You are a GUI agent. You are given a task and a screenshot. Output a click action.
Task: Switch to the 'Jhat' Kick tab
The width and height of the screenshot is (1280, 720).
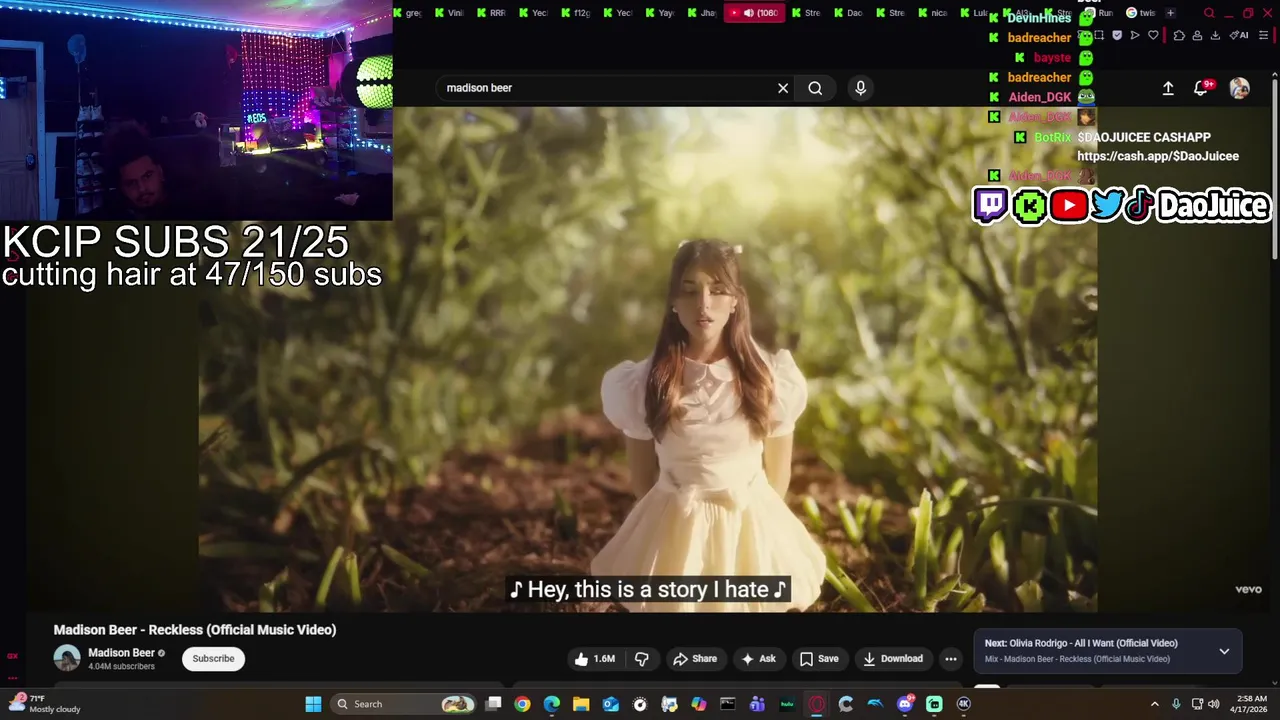pos(701,13)
